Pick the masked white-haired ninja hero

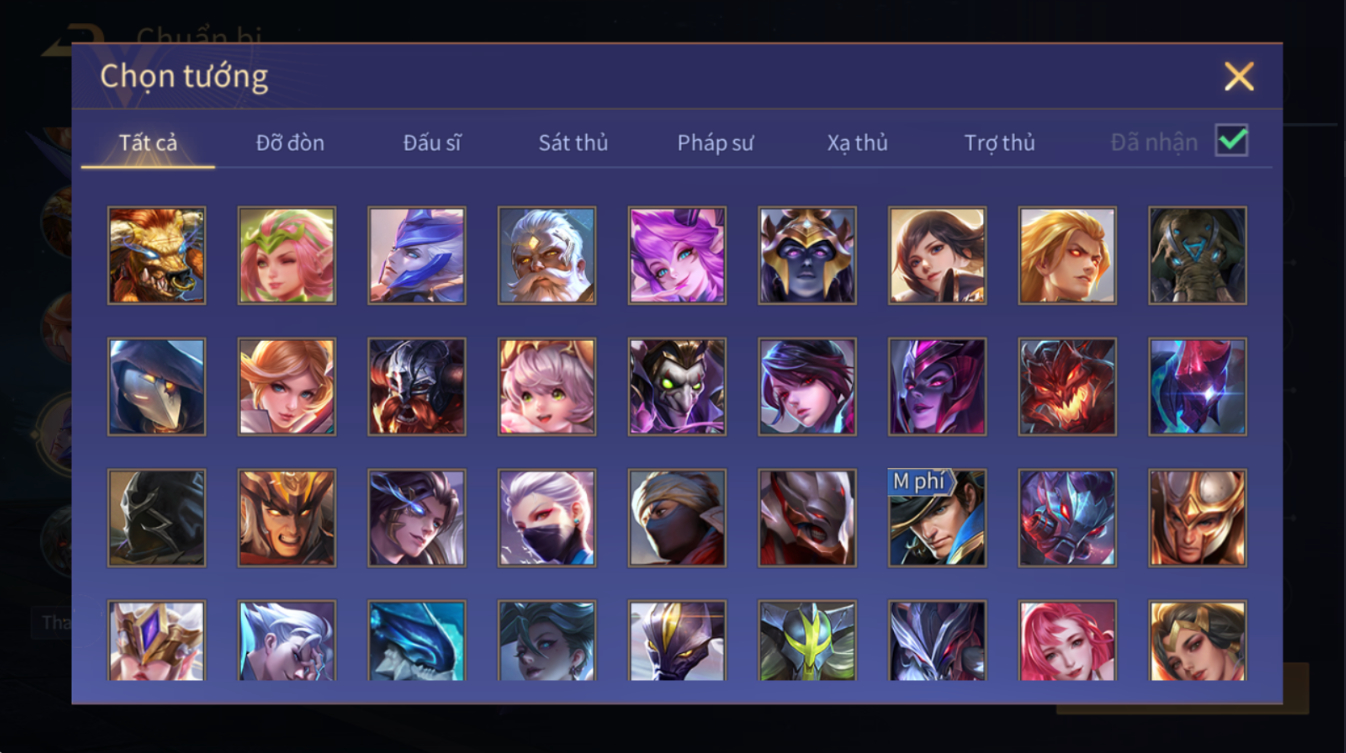point(547,518)
